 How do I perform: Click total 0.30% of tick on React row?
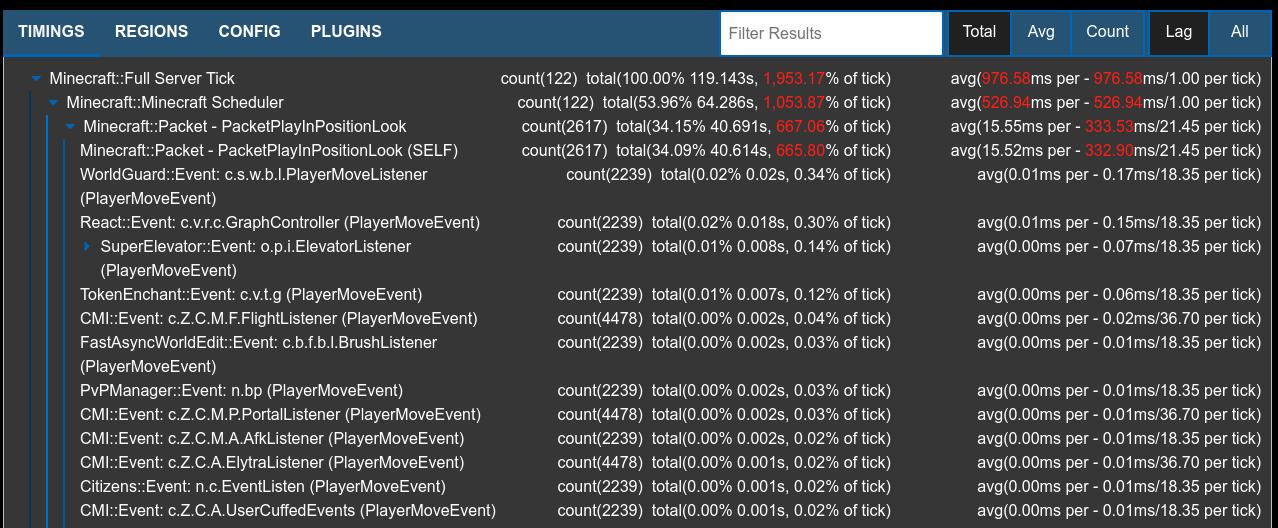click(x=771, y=222)
